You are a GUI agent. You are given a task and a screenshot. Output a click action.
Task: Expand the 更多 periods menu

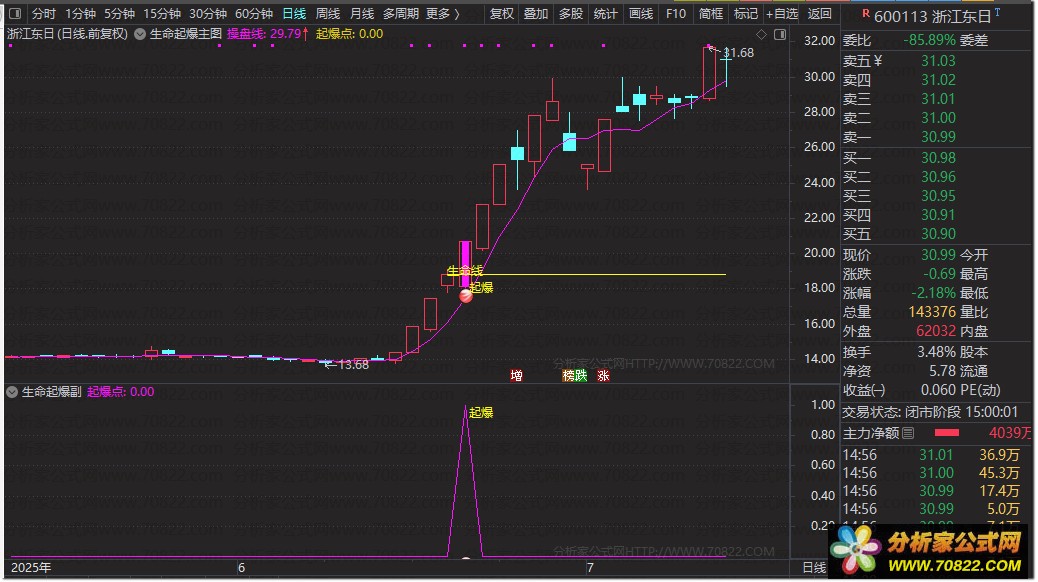click(442, 13)
